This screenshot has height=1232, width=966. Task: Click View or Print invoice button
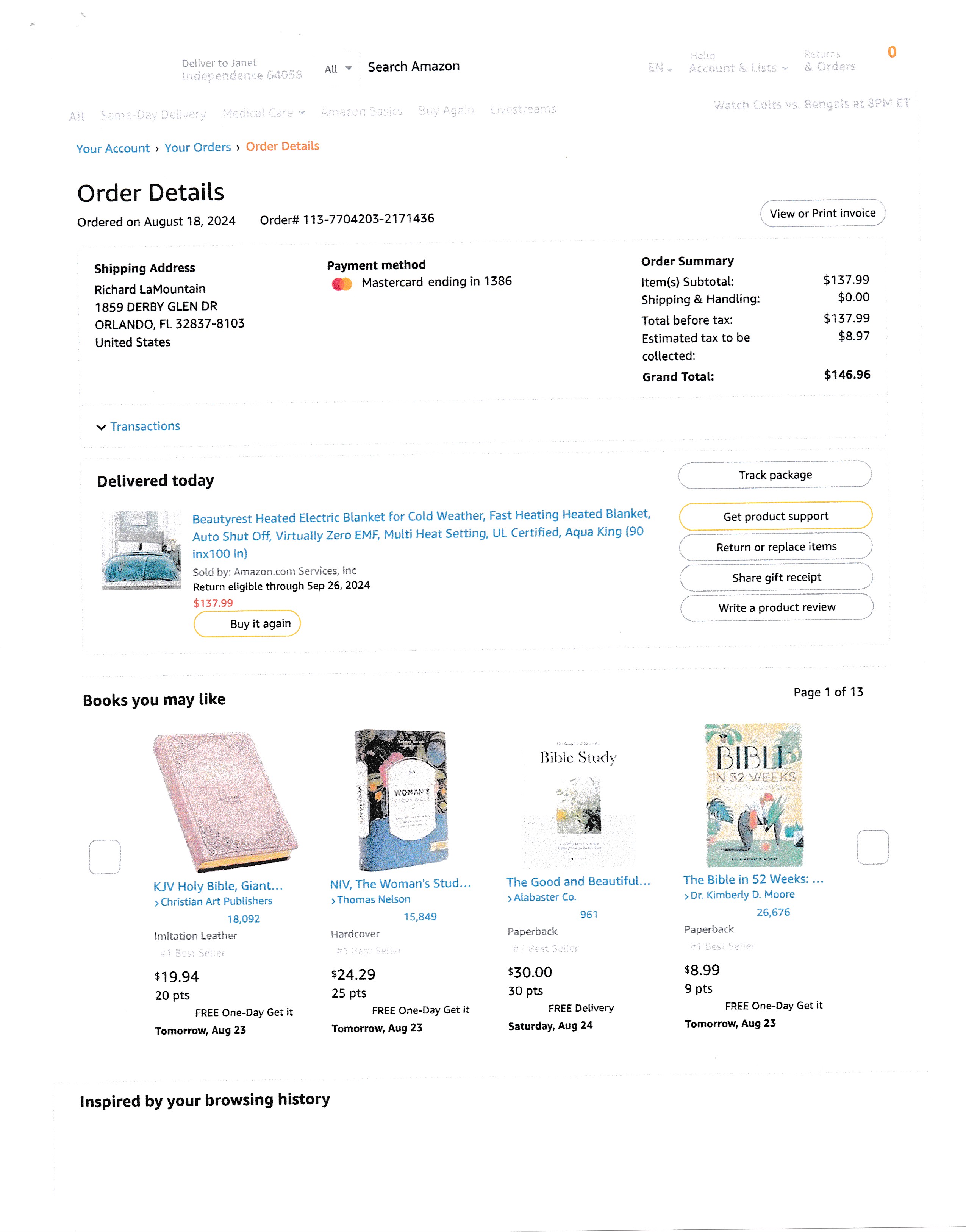tap(822, 213)
